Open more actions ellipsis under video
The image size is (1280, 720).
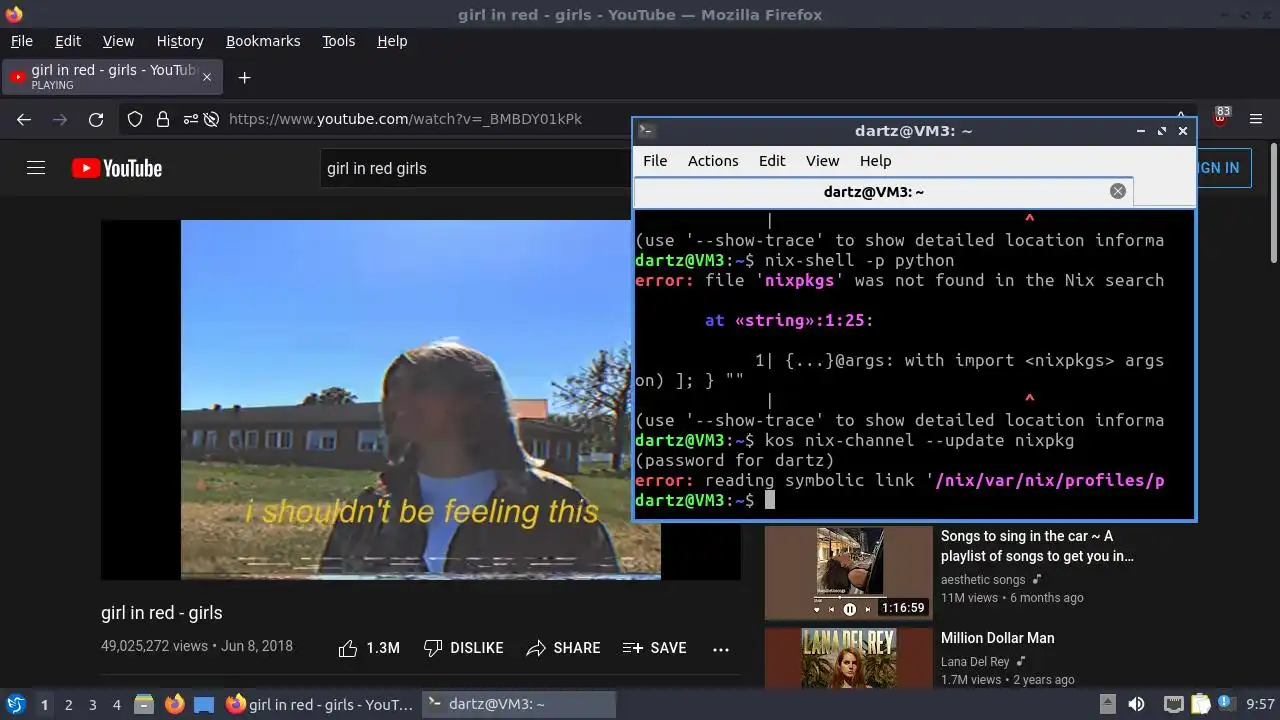pos(721,649)
